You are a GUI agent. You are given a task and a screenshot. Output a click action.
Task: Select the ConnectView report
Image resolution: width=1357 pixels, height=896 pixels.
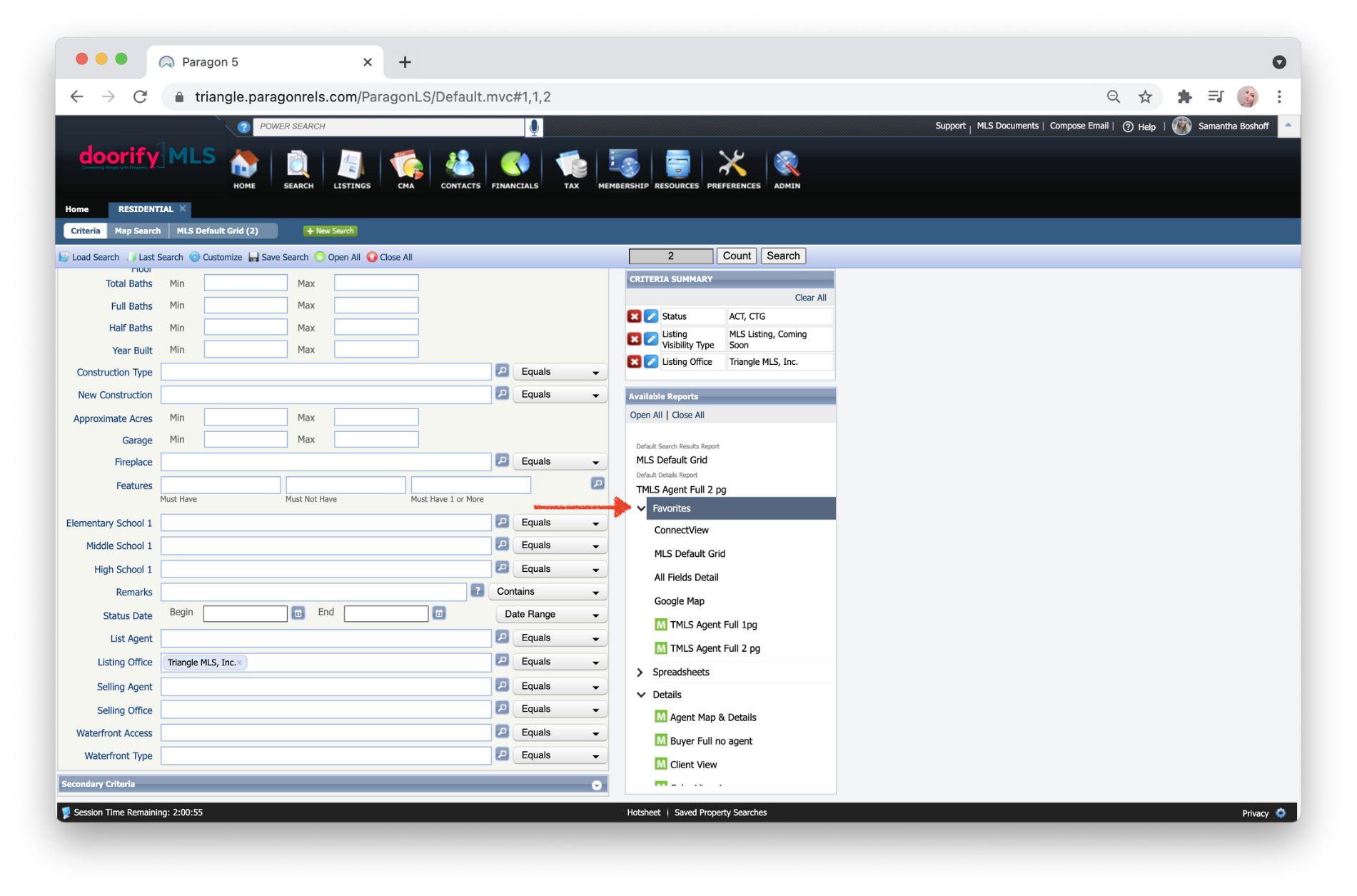[681, 530]
